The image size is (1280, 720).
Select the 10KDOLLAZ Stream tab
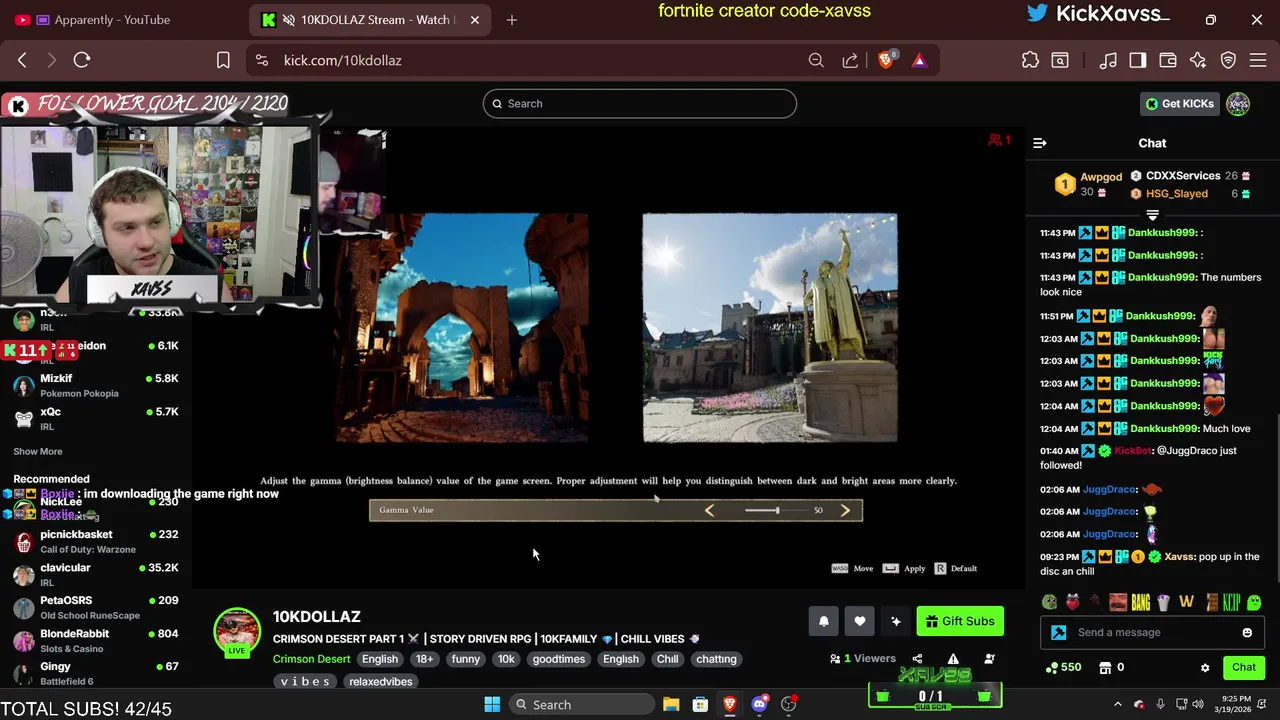tap(368, 20)
